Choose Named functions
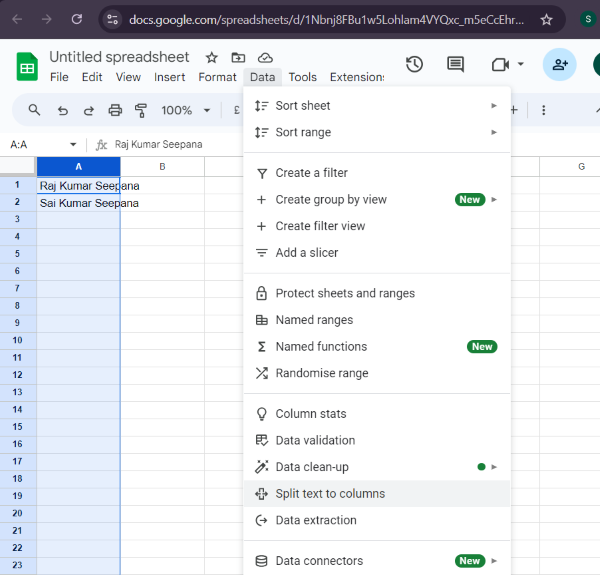The image size is (600, 575). [377, 347]
